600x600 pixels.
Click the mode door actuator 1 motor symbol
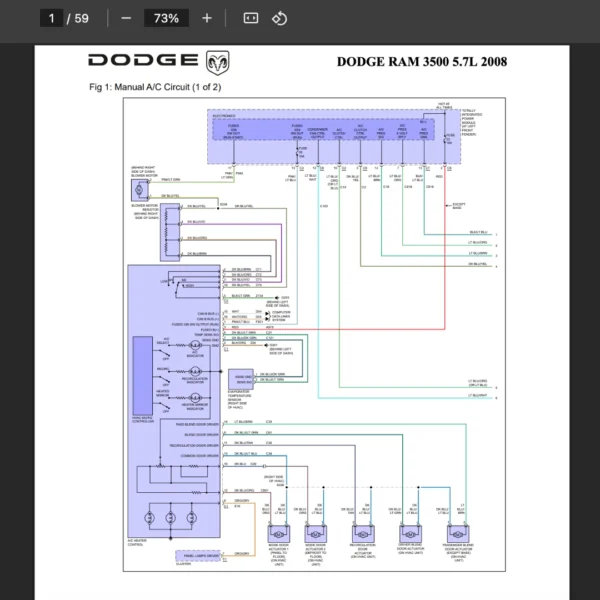[279, 534]
